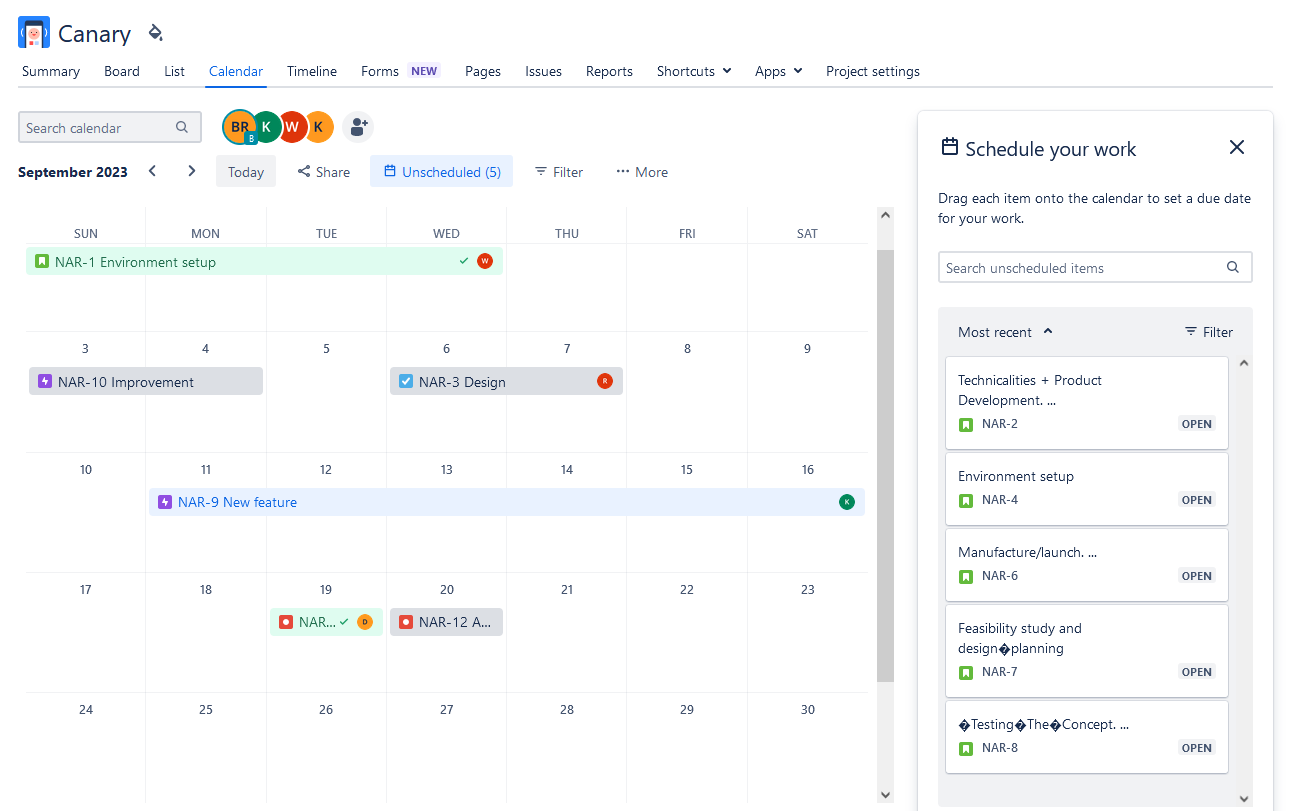
Task: Change sort order via Most recent chevron
Action: click(x=1048, y=331)
